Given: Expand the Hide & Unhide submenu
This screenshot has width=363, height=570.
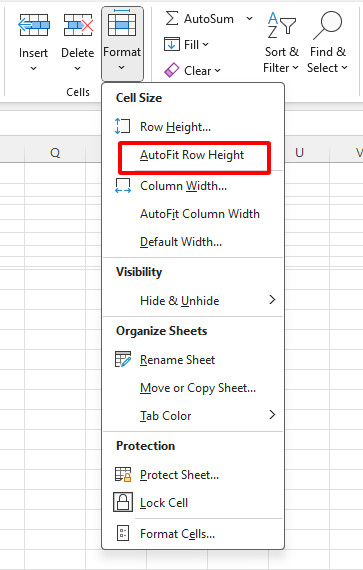Looking at the screenshot, I should (193, 301).
